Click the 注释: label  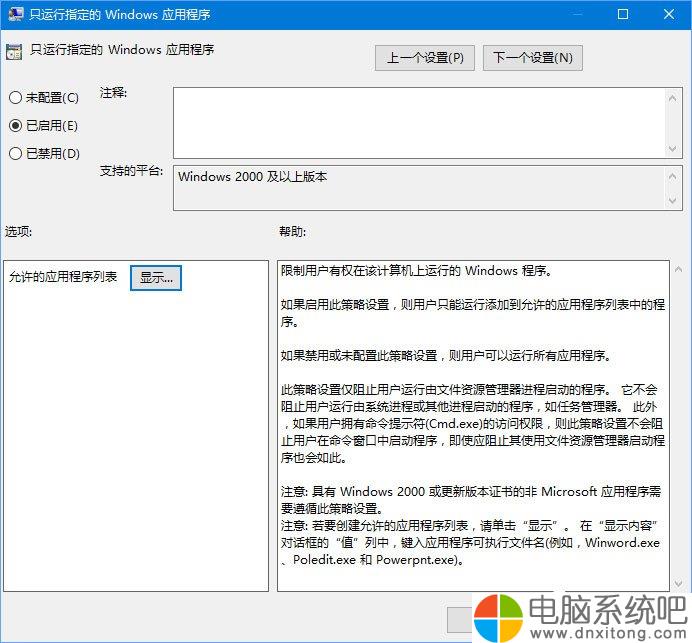[x=113, y=93]
